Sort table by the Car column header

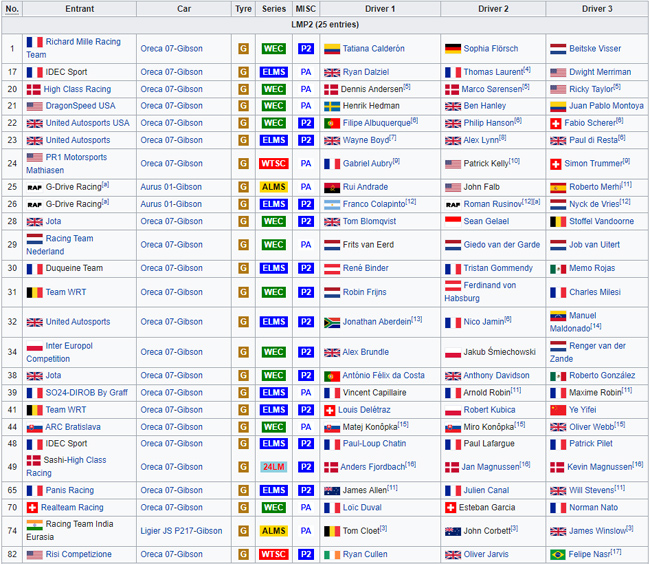point(184,9)
